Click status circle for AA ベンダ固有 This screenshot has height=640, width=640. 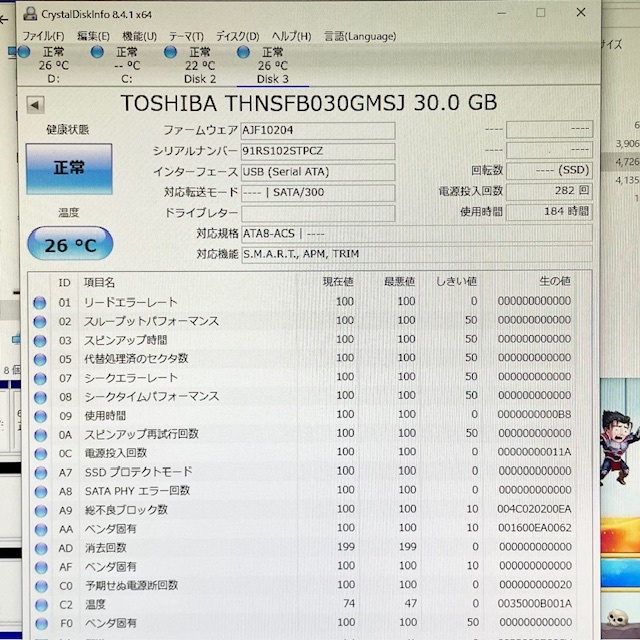coord(41,530)
